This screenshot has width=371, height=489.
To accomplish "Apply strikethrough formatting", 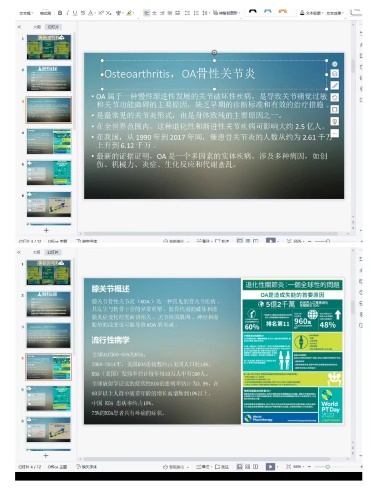I will tap(83, 13).
